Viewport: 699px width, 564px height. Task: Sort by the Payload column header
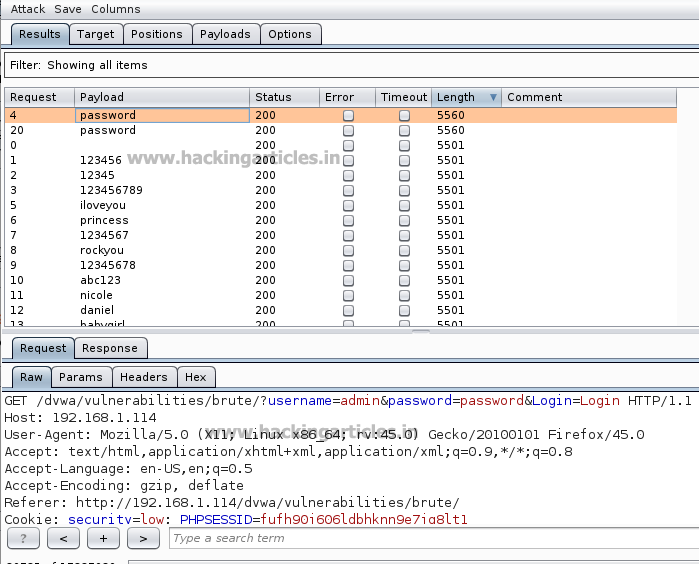pyautogui.click(x=162, y=97)
